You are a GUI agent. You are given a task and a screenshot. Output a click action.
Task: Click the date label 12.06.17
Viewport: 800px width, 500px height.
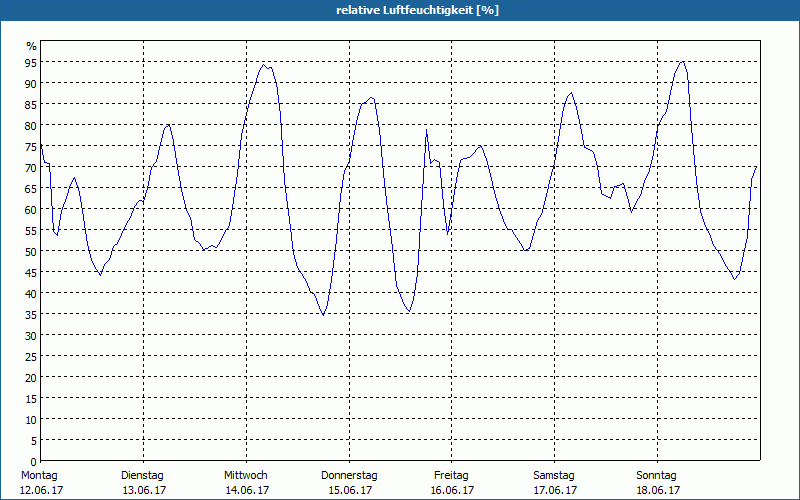point(40,490)
